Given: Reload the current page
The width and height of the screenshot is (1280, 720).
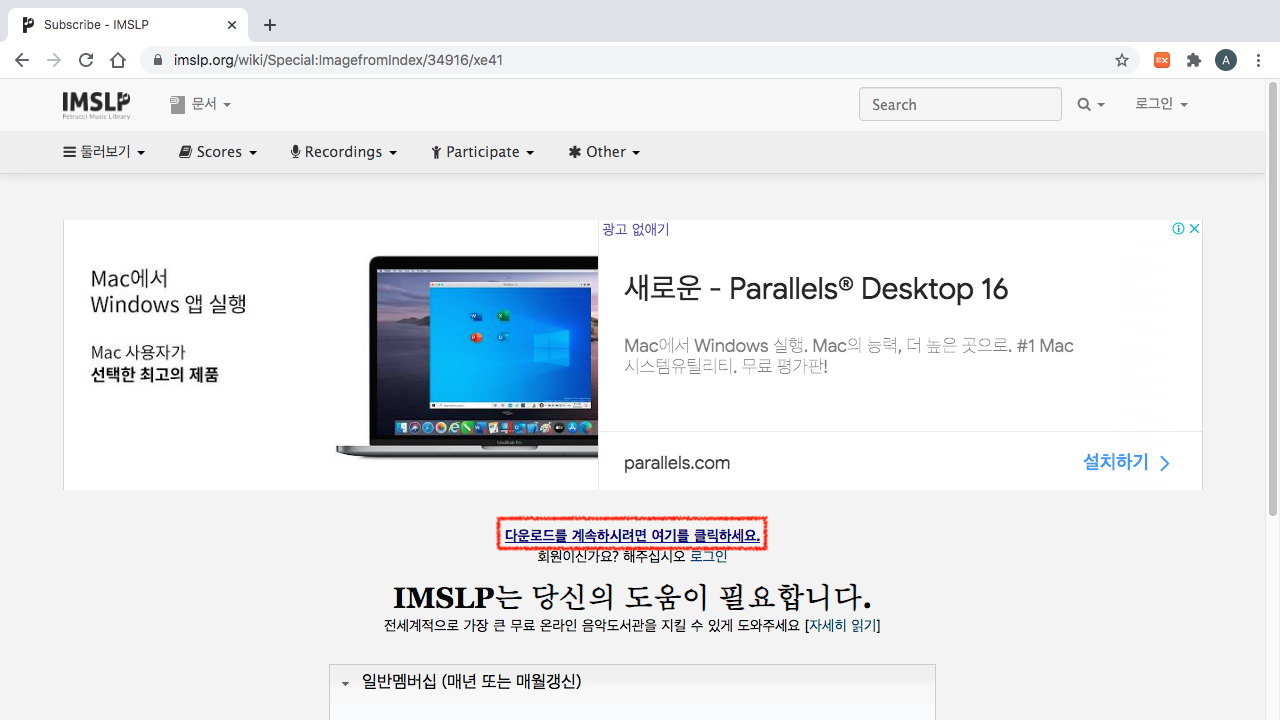Looking at the screenshot, I should point(86,60).
